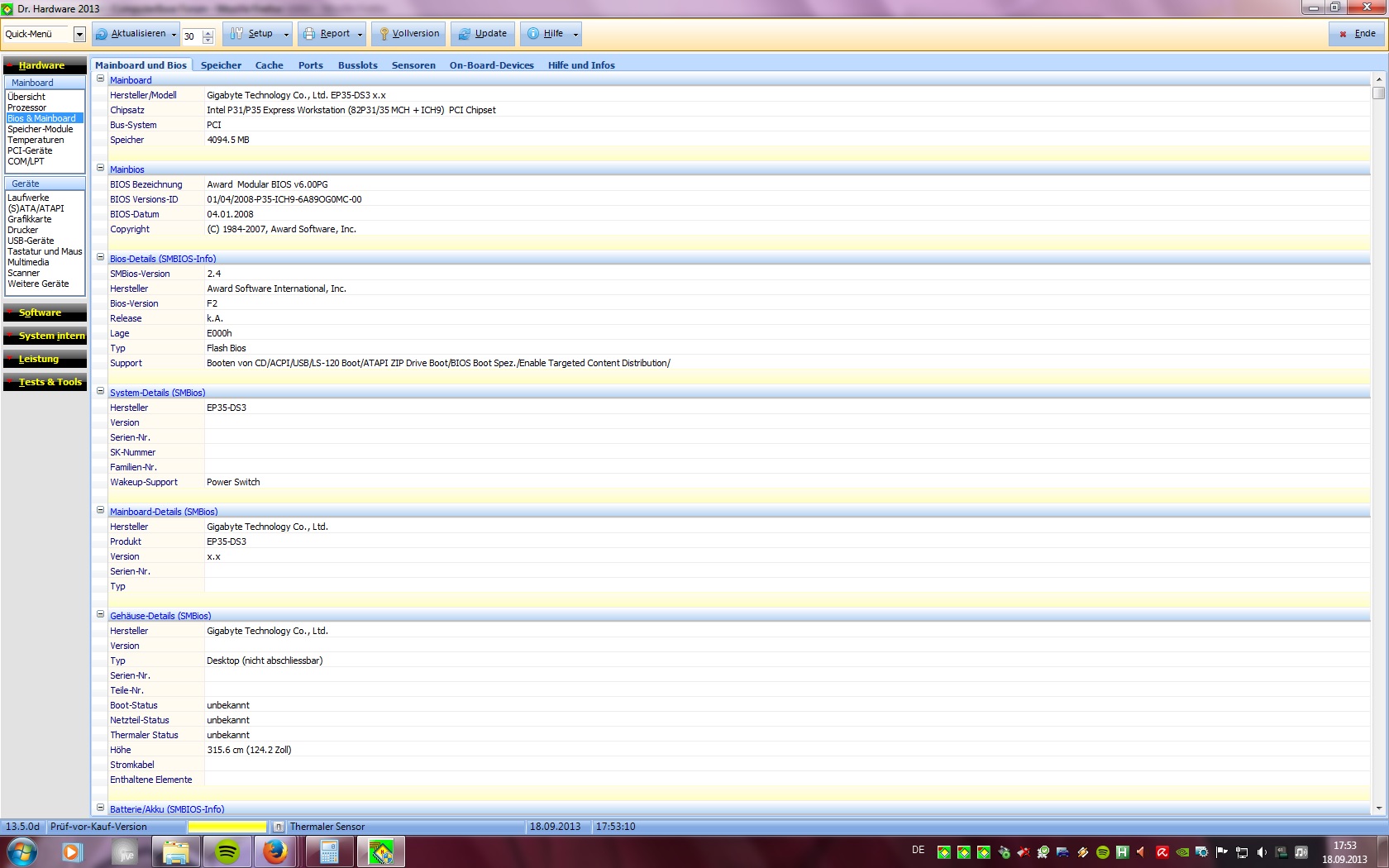Click the Hardware sidebar category
1389x868 pixels.
tap(45, 65)
